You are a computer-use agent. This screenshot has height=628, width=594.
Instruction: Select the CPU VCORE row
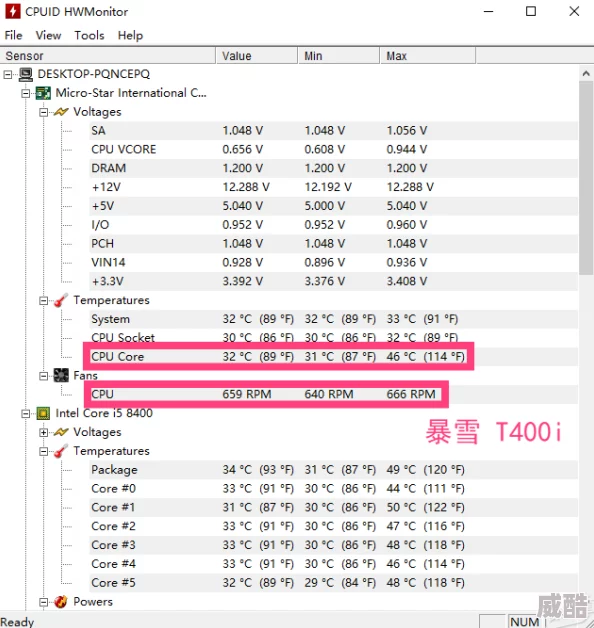tap(333, 149)
